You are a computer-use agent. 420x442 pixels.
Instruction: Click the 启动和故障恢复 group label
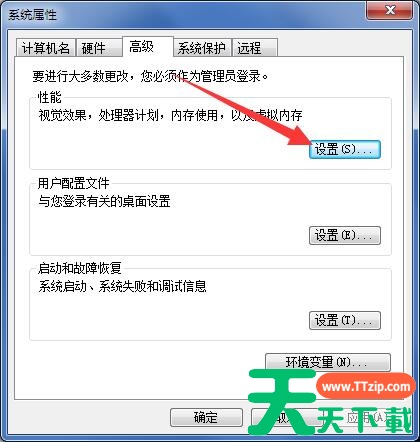click(x=79, y=268)
